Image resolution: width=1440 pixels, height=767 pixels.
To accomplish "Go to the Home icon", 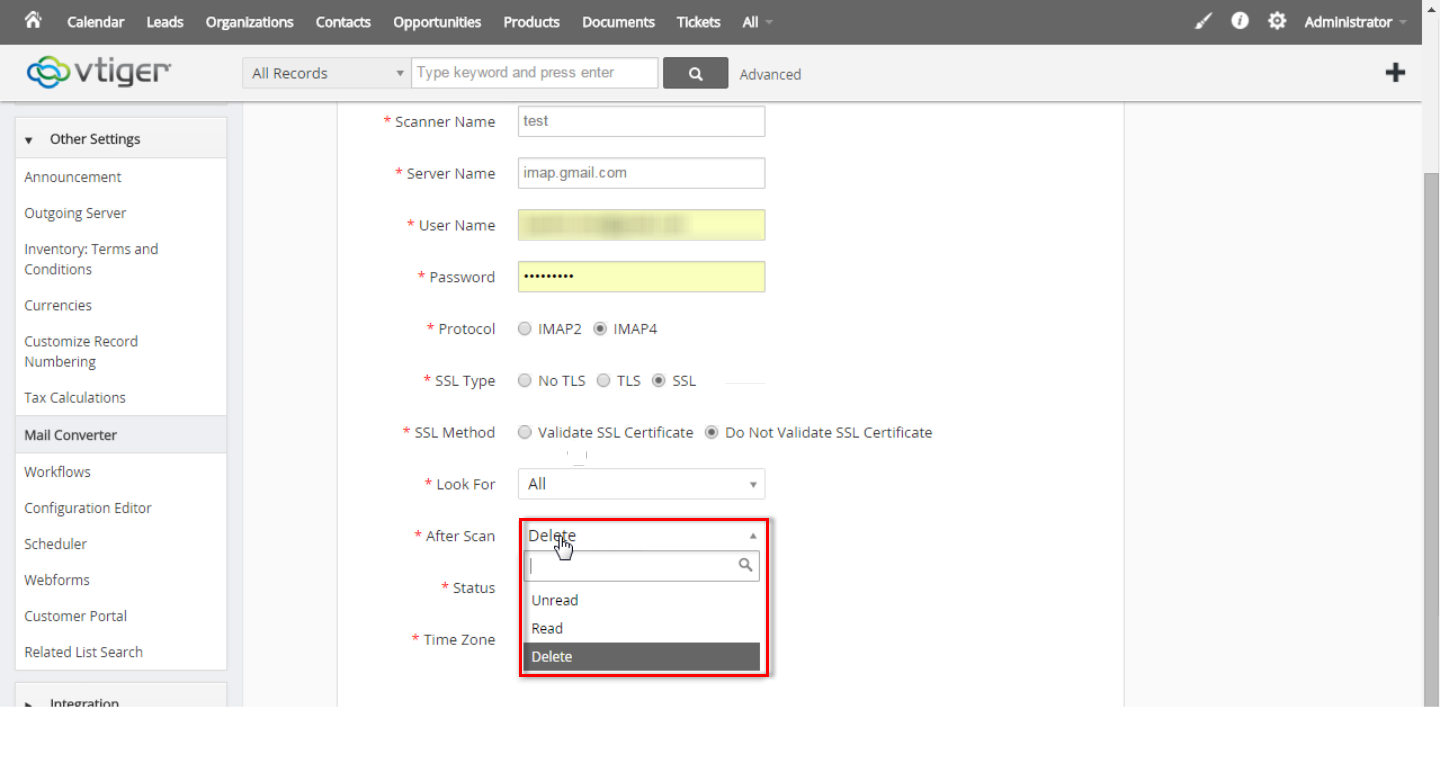I will 33,21.
